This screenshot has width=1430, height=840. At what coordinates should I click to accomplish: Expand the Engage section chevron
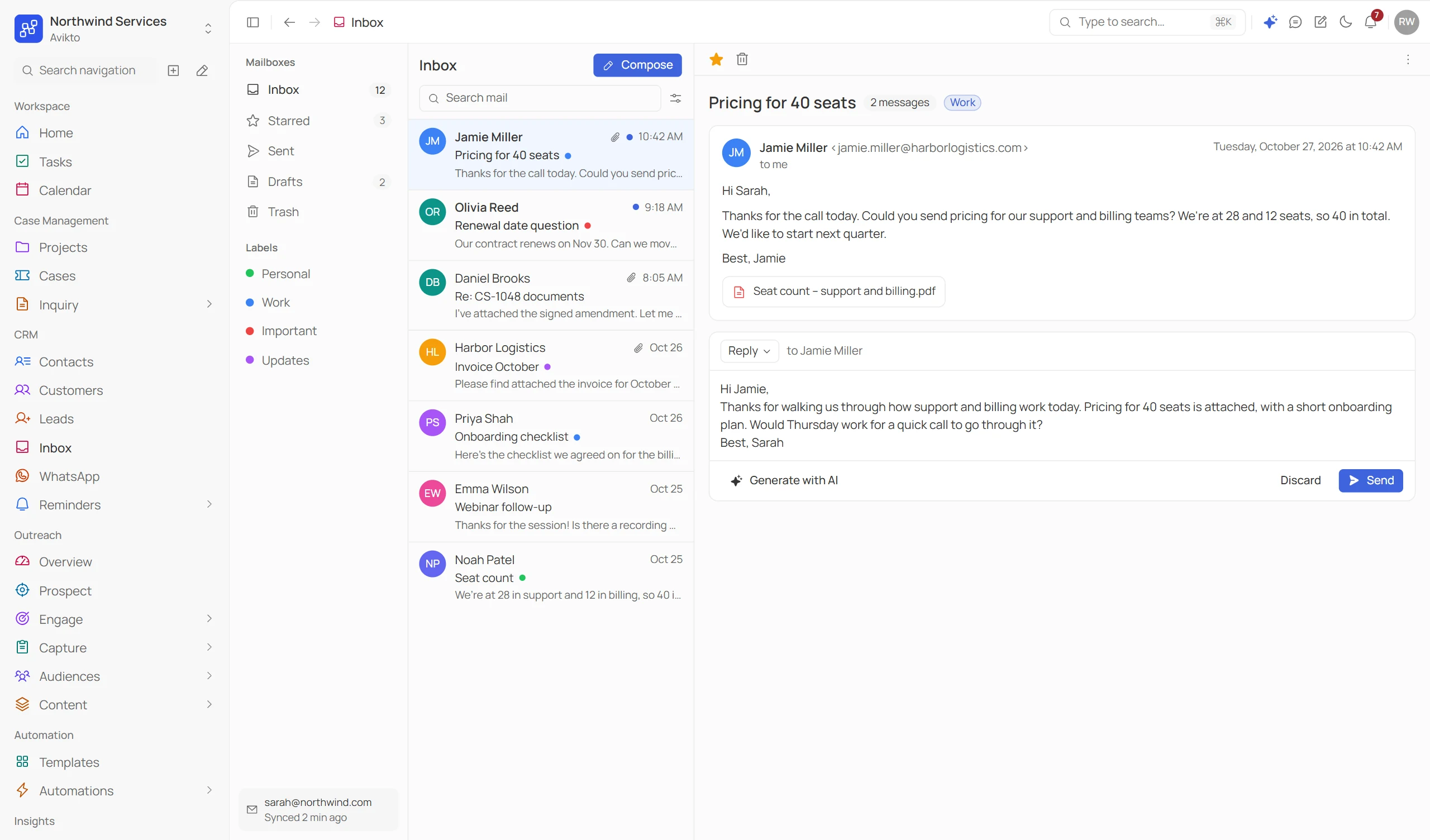pos(209,619)
